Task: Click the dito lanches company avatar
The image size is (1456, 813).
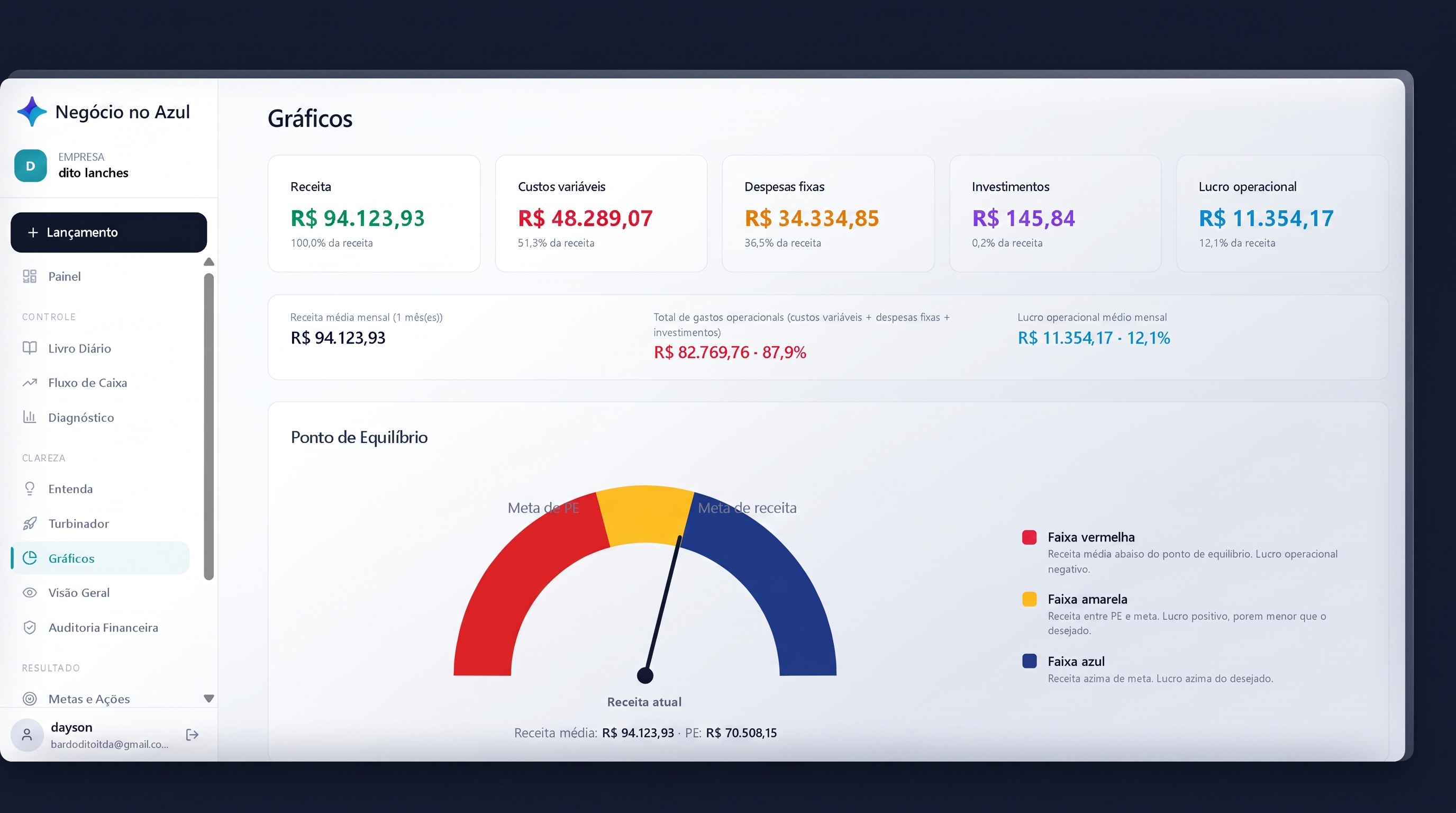Action: coord(31,166)
